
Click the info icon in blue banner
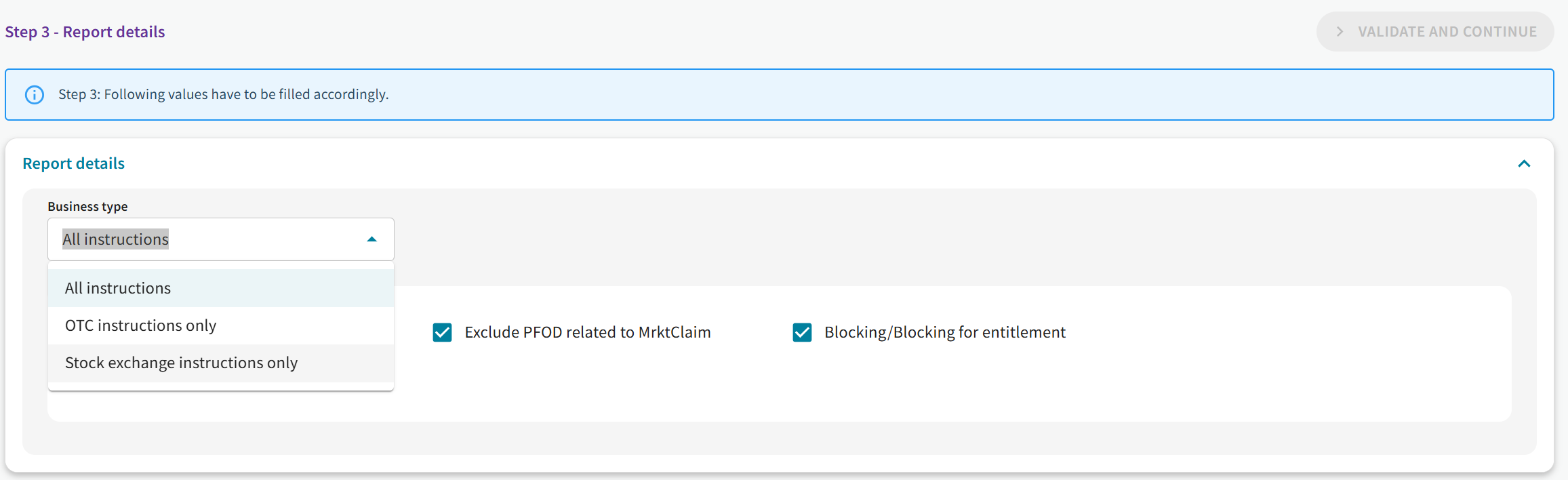pos(35,95)
